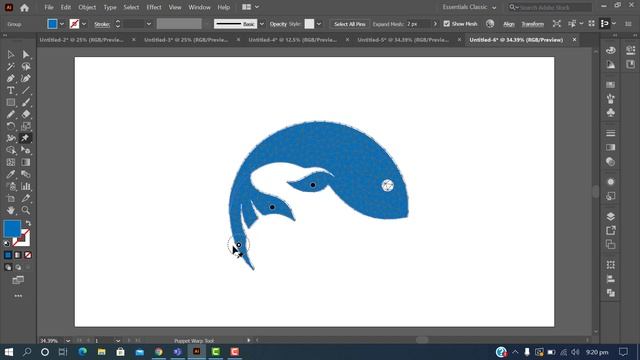Select the Gradient tool
The width and height of the screenshot is (640, 360).
pos(26,162)
